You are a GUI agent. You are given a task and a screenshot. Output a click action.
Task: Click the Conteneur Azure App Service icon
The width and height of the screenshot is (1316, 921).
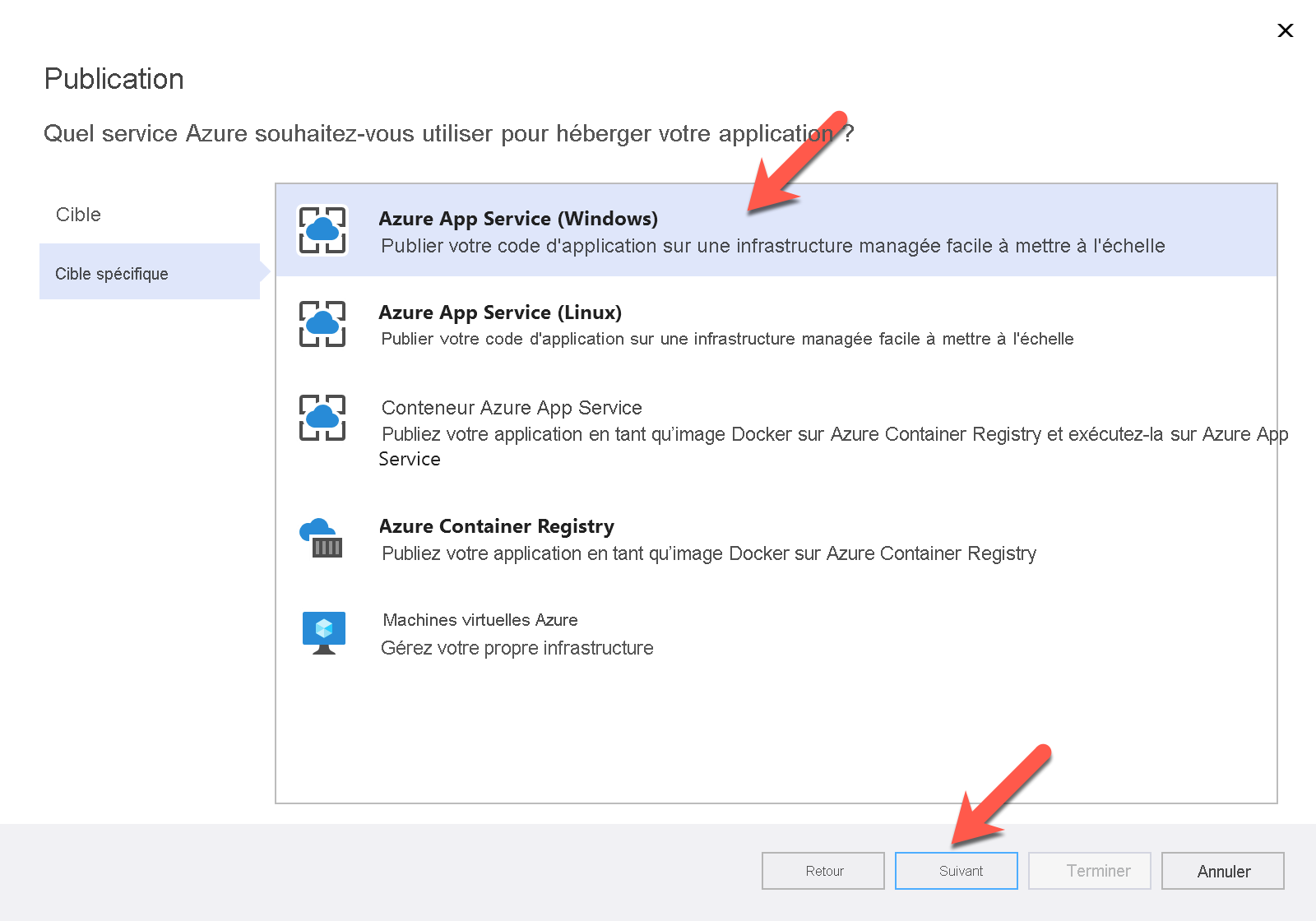point(322,418)
